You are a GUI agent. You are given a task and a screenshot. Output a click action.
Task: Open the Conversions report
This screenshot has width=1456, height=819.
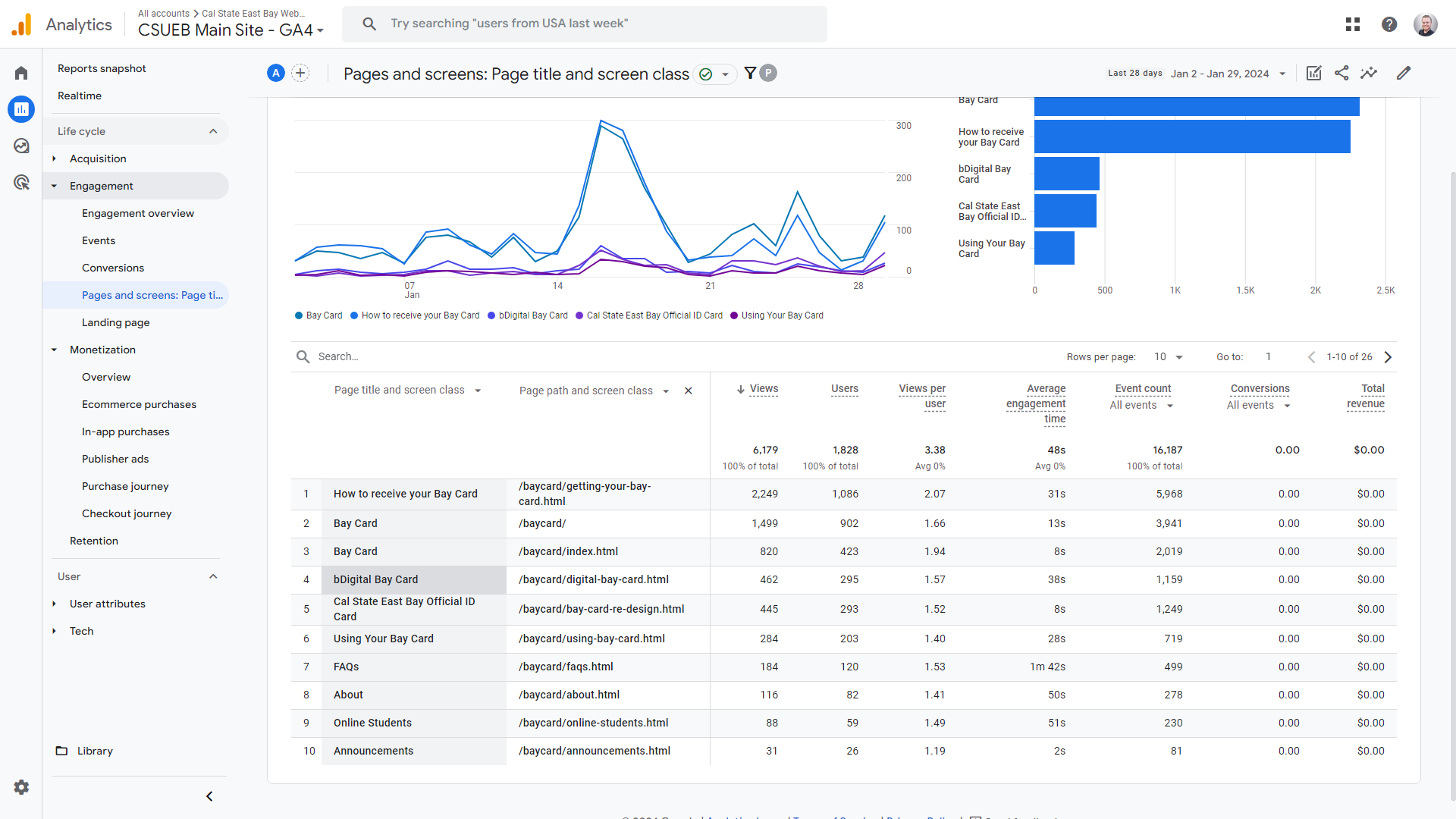click(113, 268)
